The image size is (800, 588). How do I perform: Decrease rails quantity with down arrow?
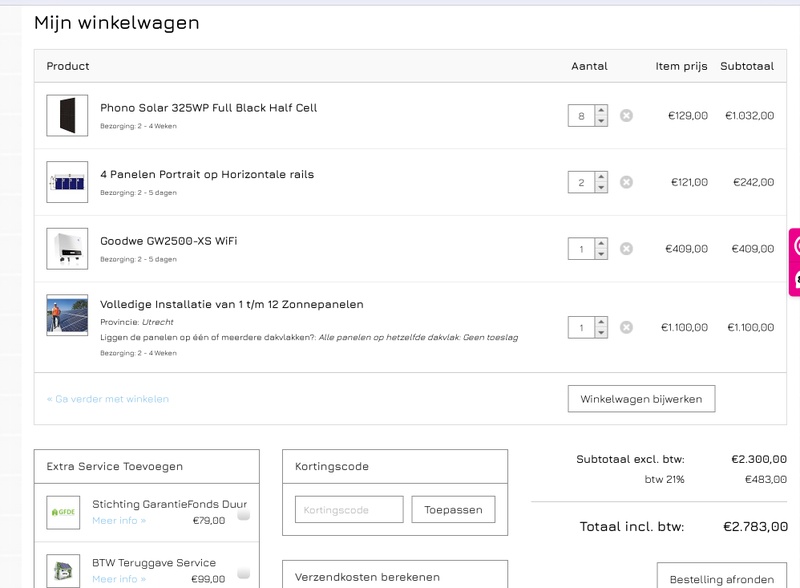tap(599, 188)
